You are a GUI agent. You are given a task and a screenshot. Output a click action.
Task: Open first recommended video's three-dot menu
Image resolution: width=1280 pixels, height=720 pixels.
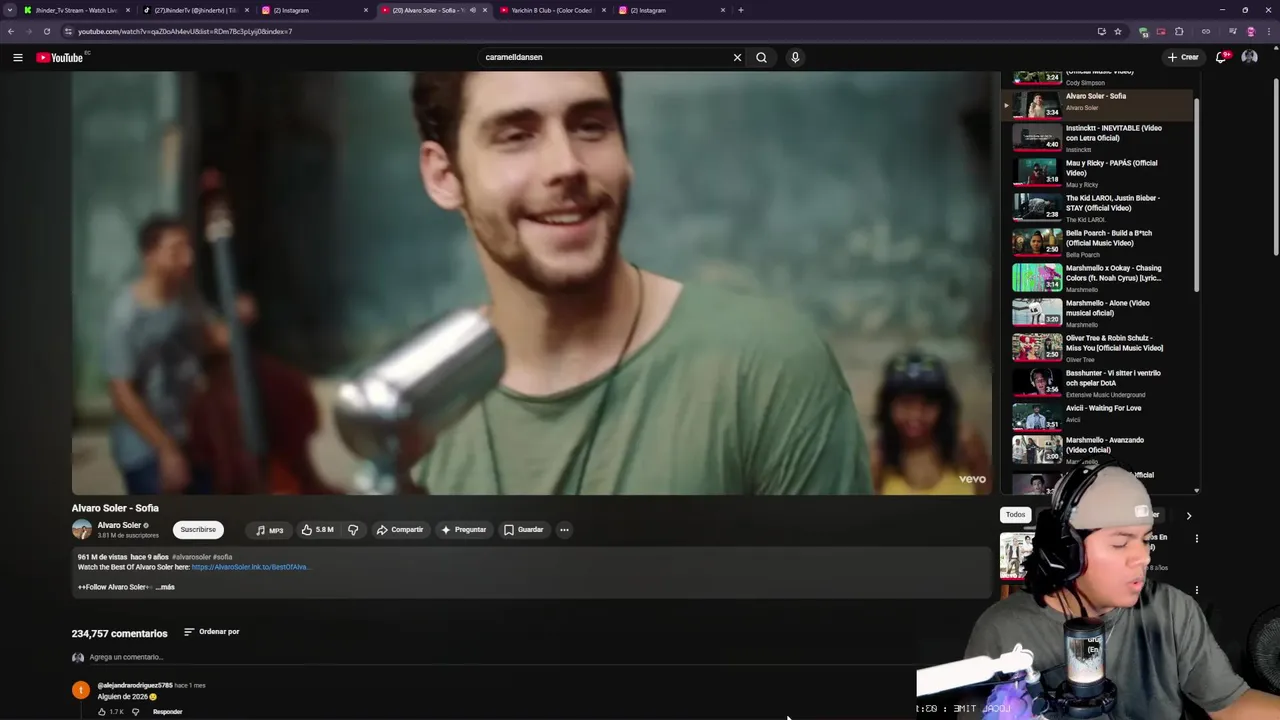point(1196,539)
